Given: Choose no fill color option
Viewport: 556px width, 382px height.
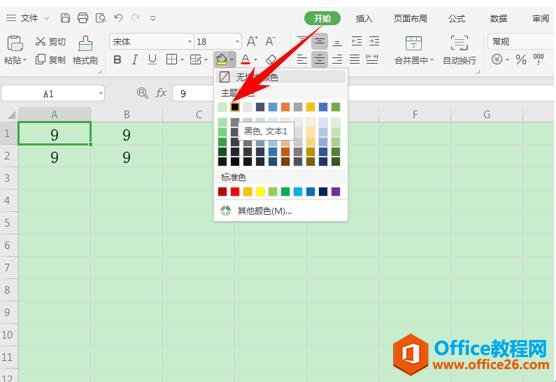Looking at the screenshot, I should point(280,77).
